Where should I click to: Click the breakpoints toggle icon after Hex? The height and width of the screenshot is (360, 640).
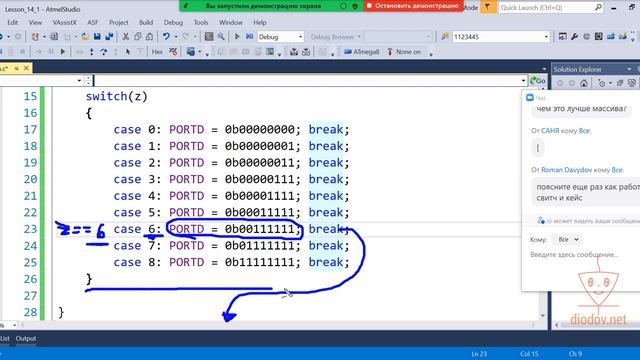pyautogui.click(x=173, y=52)
